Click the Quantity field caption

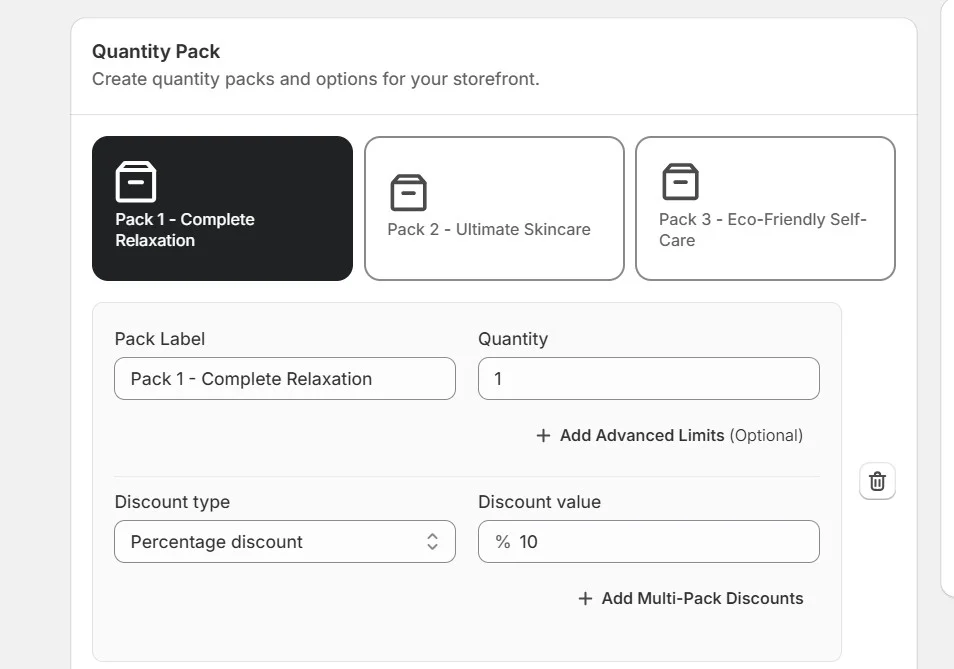pyautogui.click(x=513, y=339)
